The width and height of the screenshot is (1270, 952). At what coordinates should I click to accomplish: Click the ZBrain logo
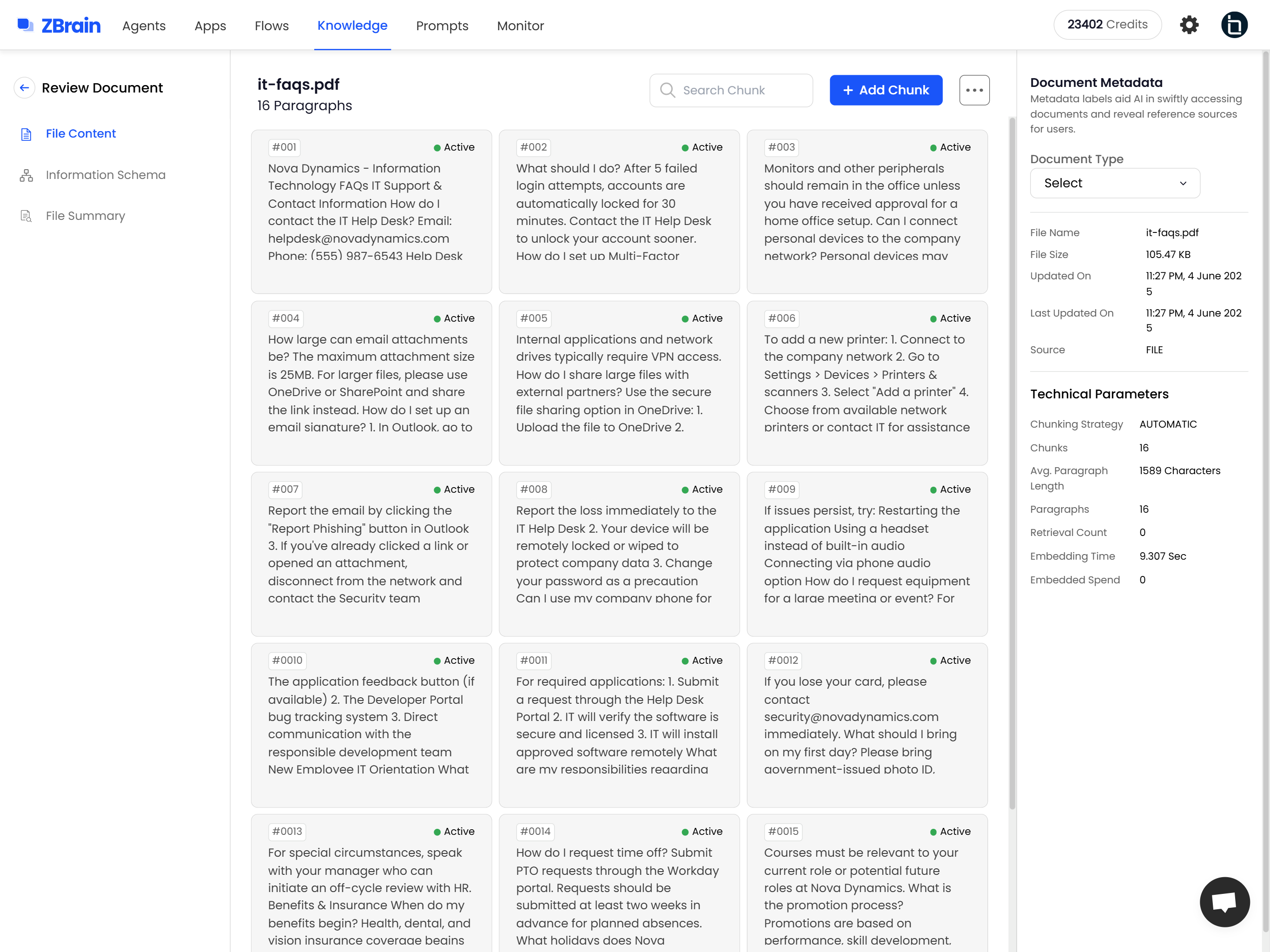point(59,25)
